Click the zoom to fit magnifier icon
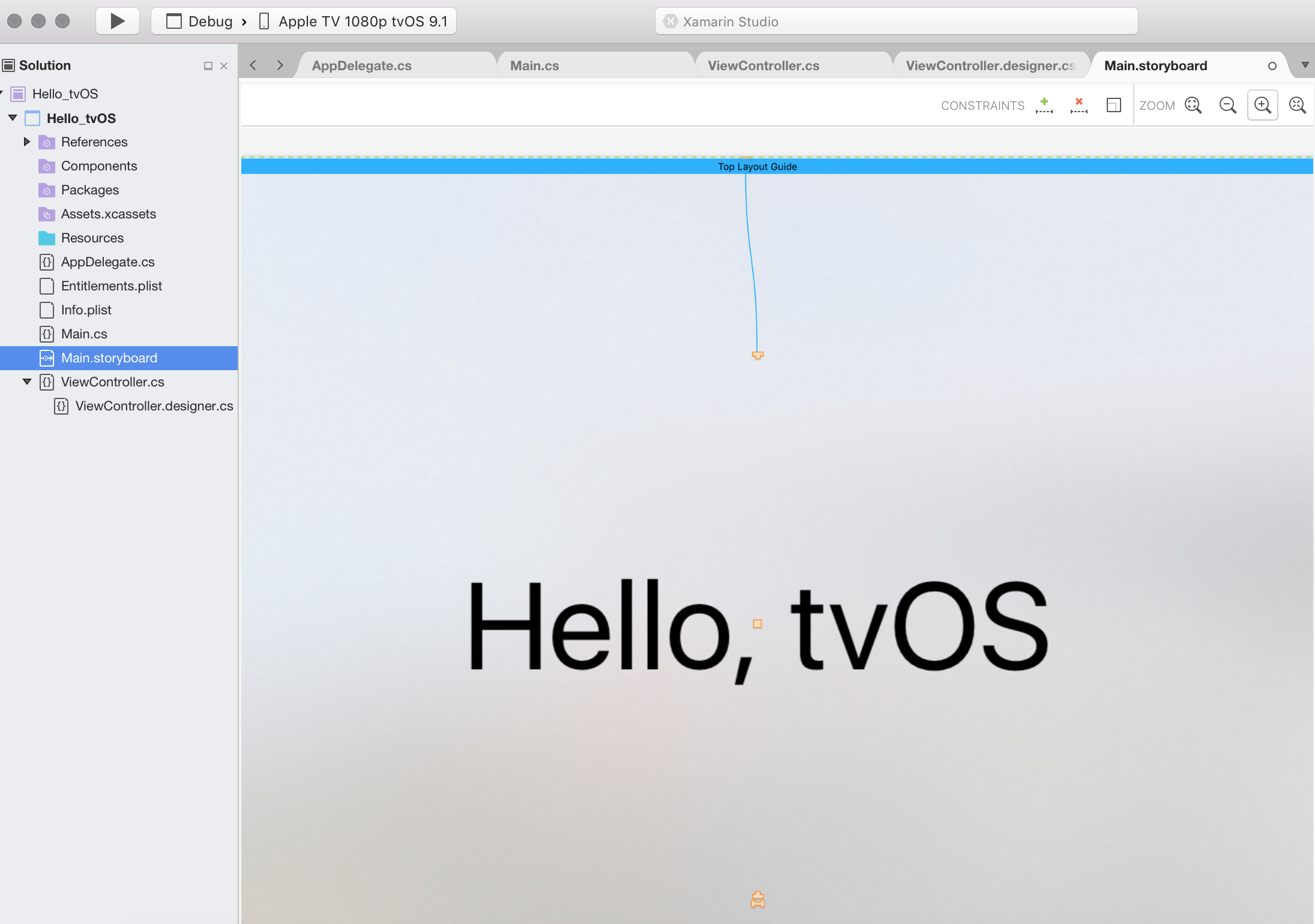Screen dimensions: 1315x924 tap(1193, 106)
